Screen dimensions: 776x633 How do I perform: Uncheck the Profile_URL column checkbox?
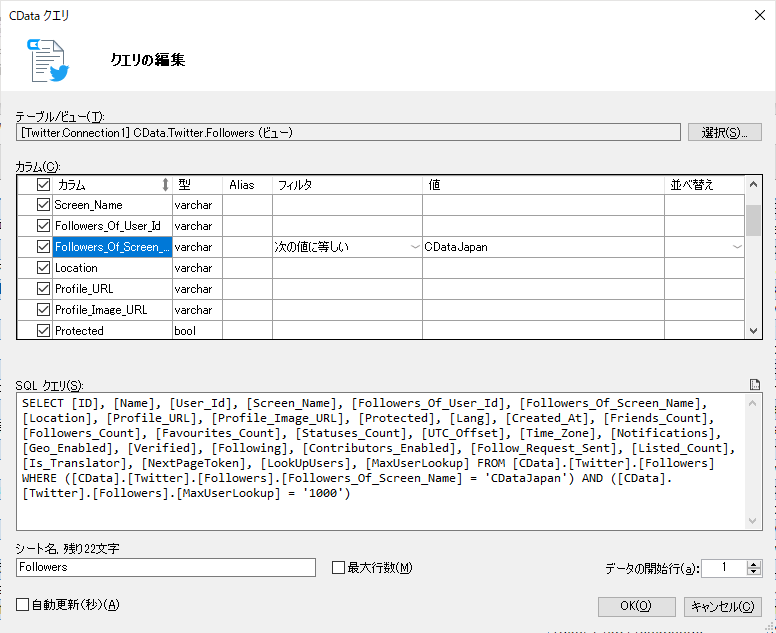point(44,289)
